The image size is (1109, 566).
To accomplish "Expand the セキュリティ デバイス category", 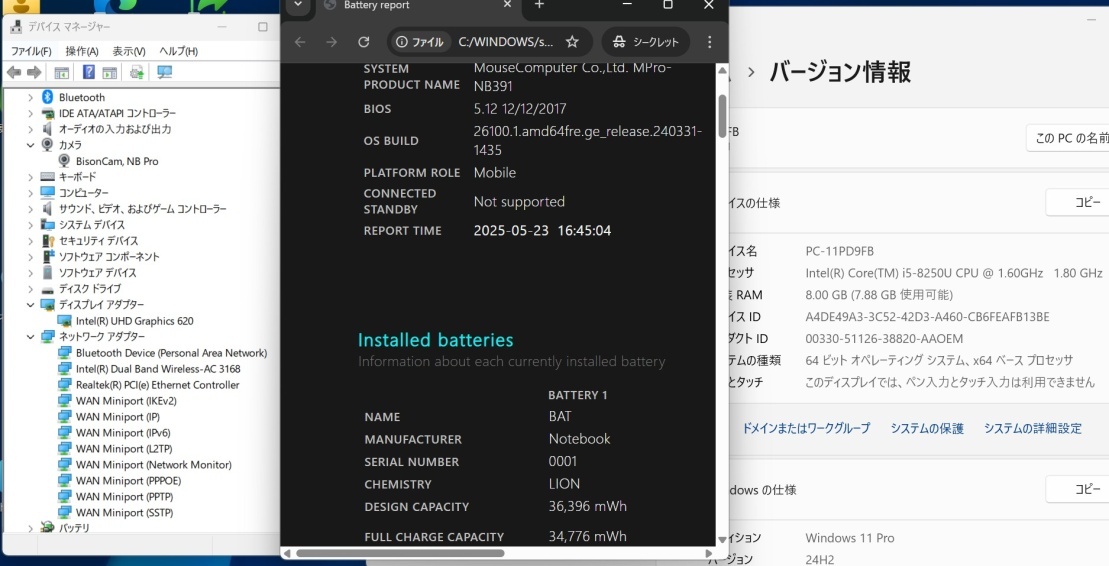I will (30, 241).
